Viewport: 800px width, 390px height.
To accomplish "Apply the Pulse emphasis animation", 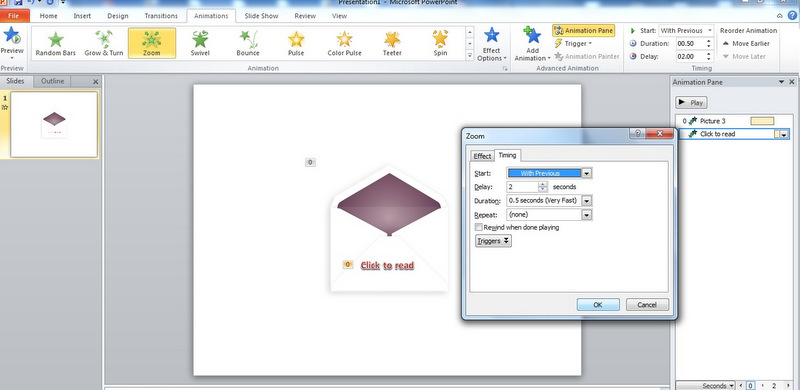I will [x=296, y=43].
